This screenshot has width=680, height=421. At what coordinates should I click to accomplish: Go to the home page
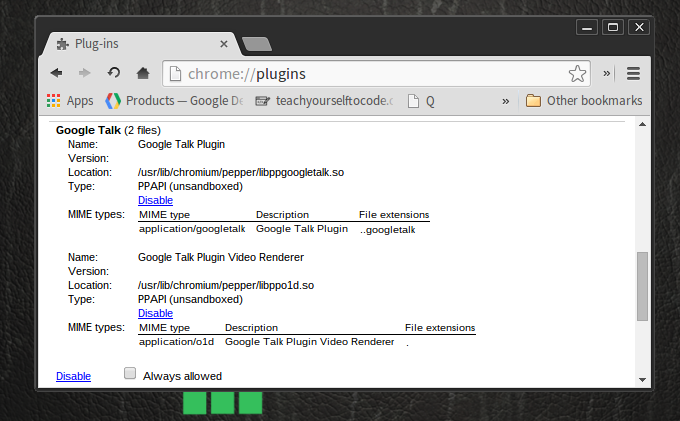tap(143, 73)
